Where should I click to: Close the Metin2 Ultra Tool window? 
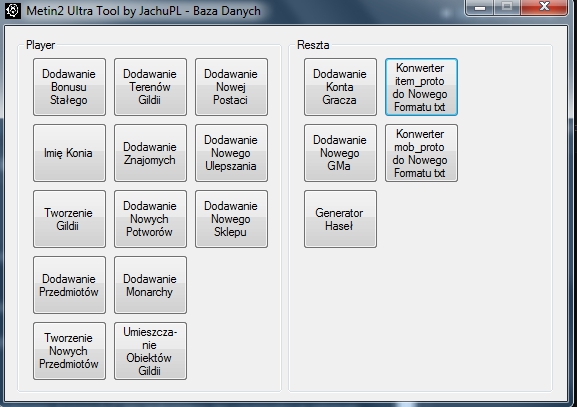click(x=544, y=7)
